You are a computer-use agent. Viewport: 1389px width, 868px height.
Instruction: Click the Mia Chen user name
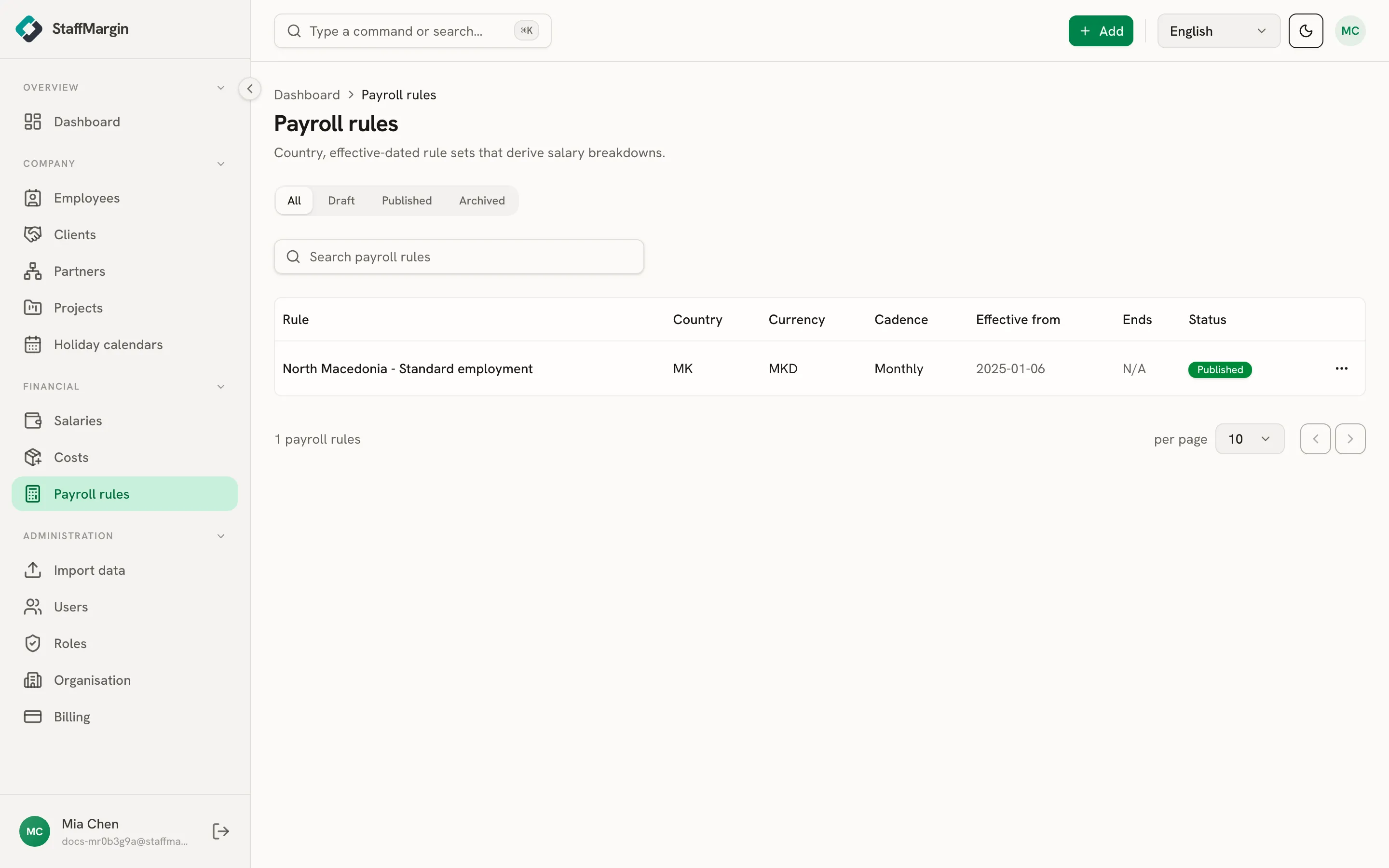(x=90, y=824)
